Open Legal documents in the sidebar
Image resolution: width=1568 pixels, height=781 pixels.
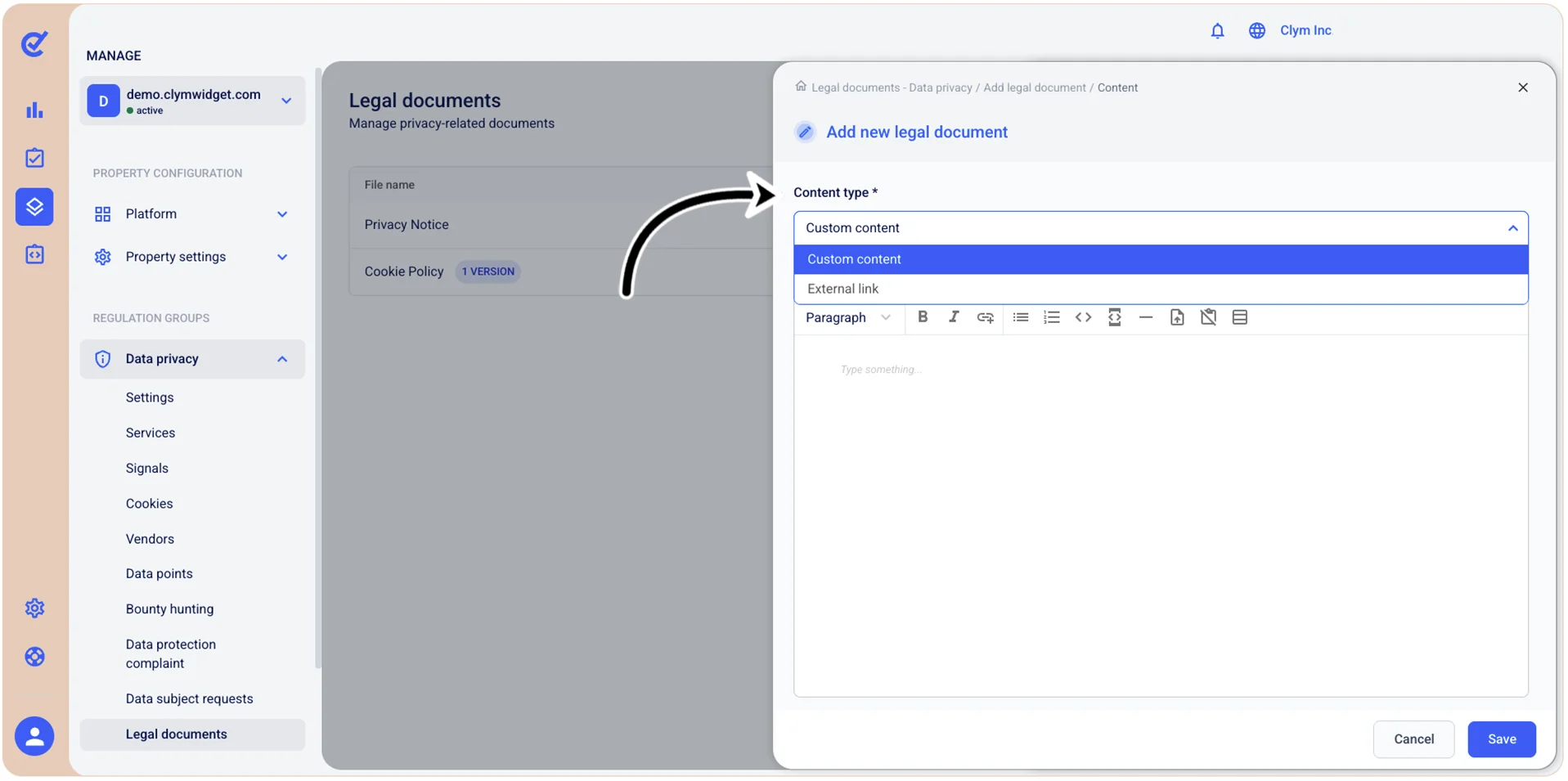pos(192,734)
